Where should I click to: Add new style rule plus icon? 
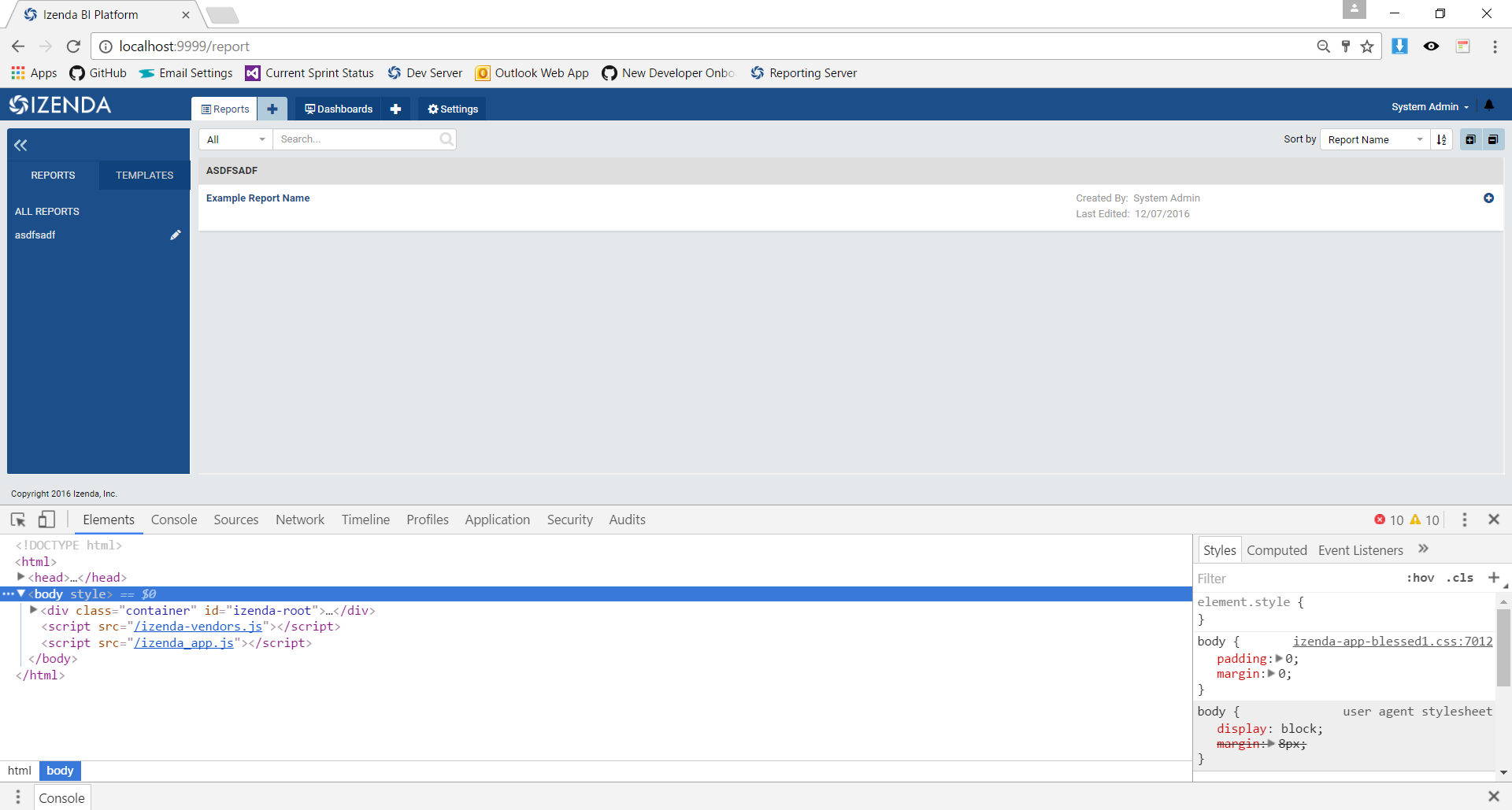[x=1493, y=578]
